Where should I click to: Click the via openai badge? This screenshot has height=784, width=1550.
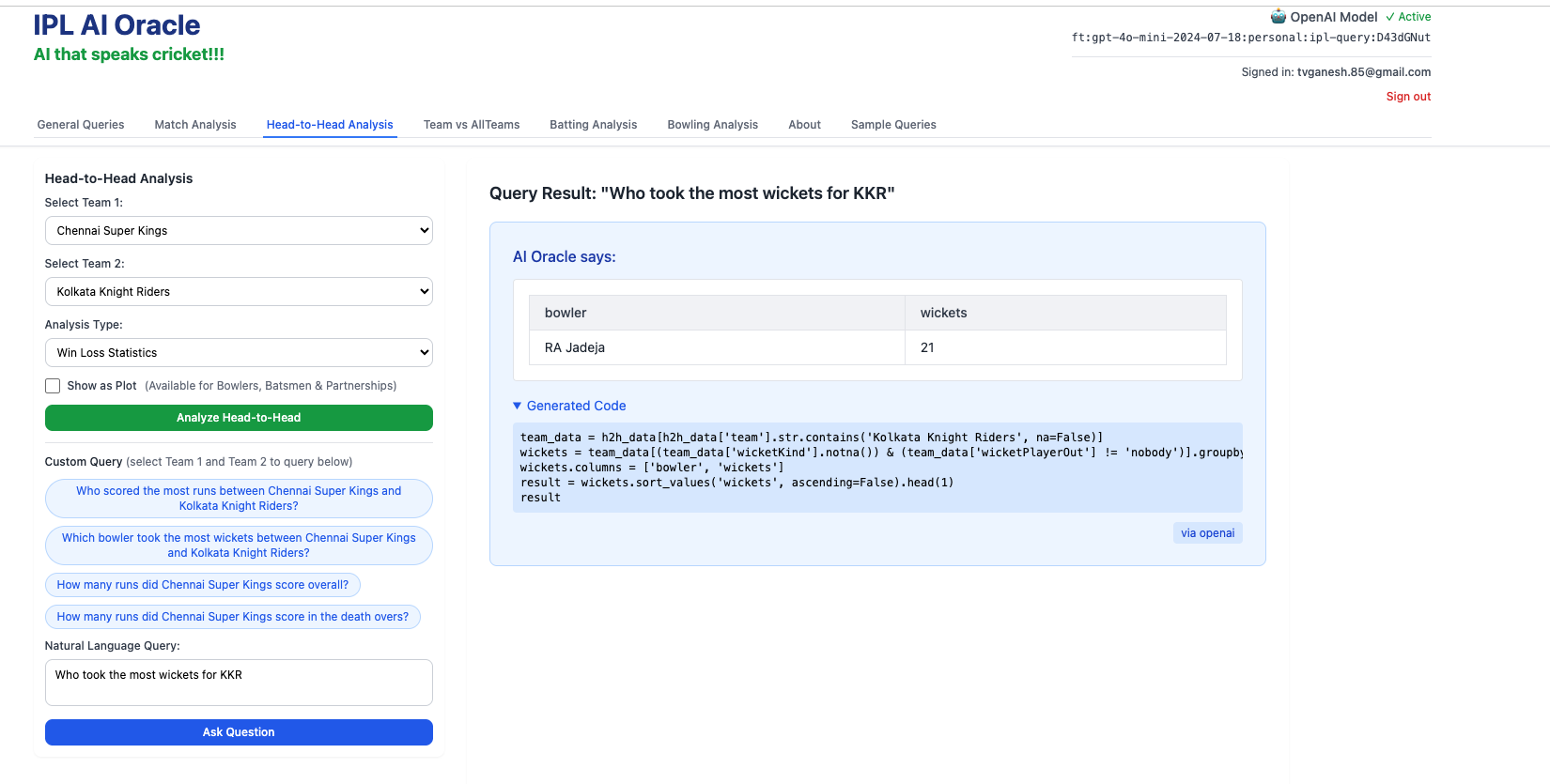tap(1207, 533)
